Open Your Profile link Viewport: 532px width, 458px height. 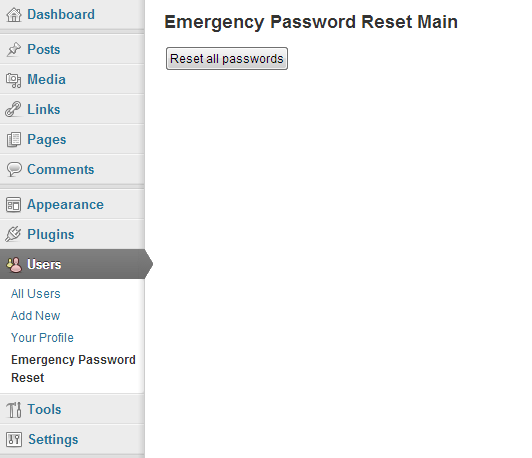pos(42,338)
